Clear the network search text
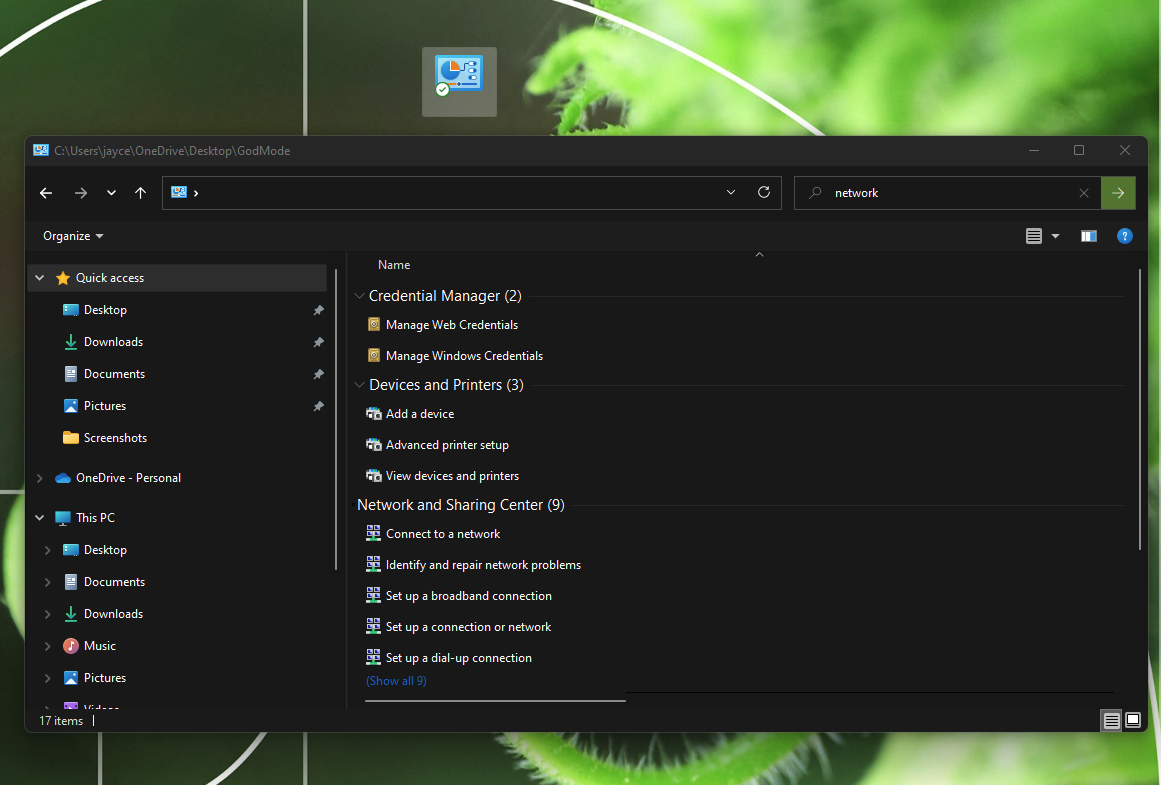Image resolution: width=1161 pixels, height=785 pixels. pos(1084,193)
